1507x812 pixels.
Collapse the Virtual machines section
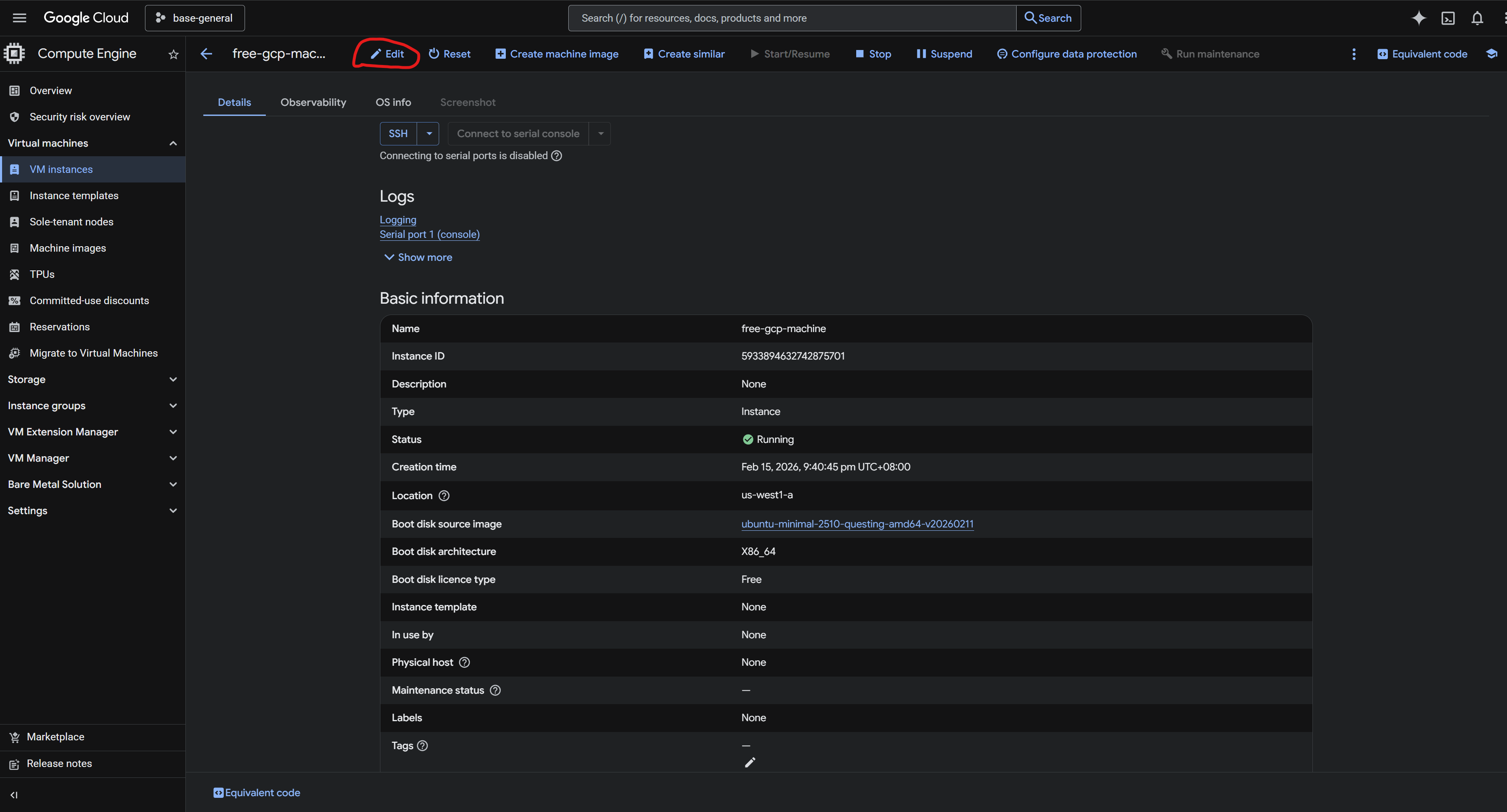coord(172,143)
